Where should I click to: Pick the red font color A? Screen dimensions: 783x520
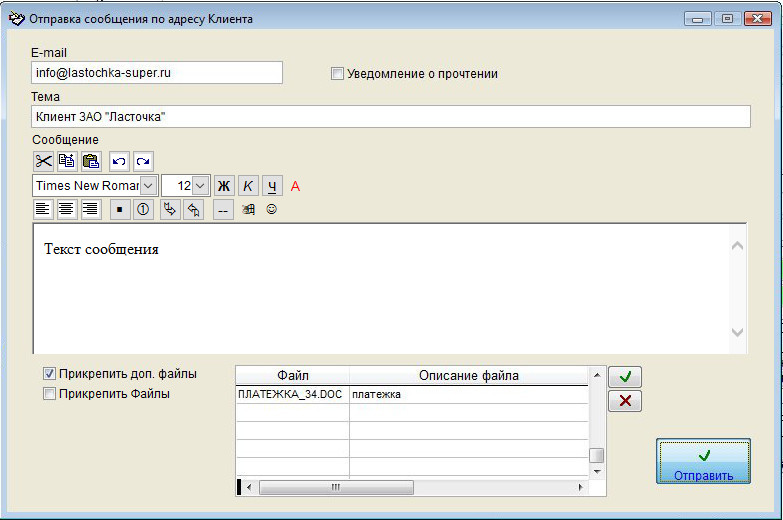tap(295, 186)
